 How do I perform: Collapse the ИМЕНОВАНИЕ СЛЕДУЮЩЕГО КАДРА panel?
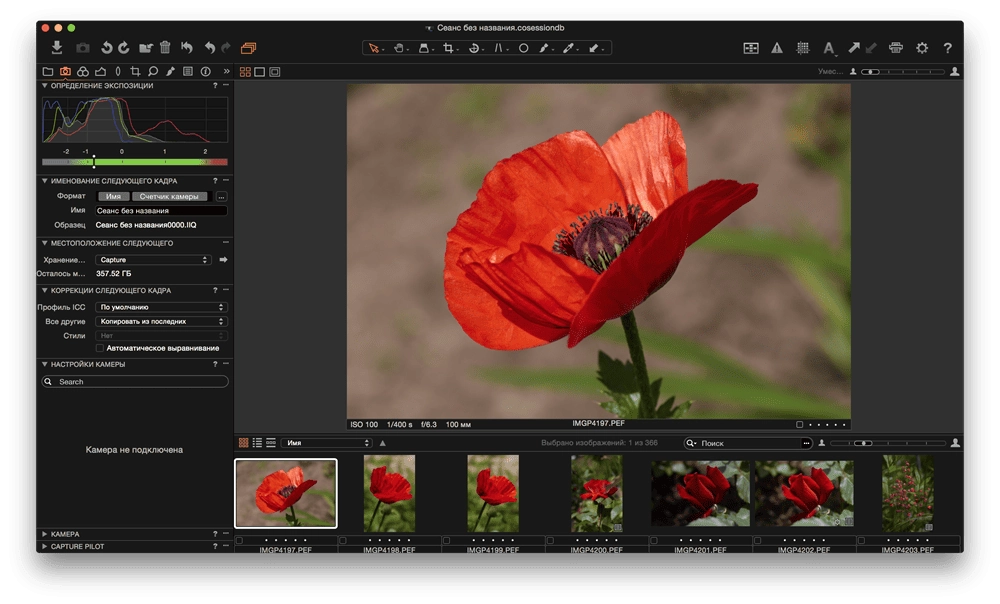coord(45,181)
